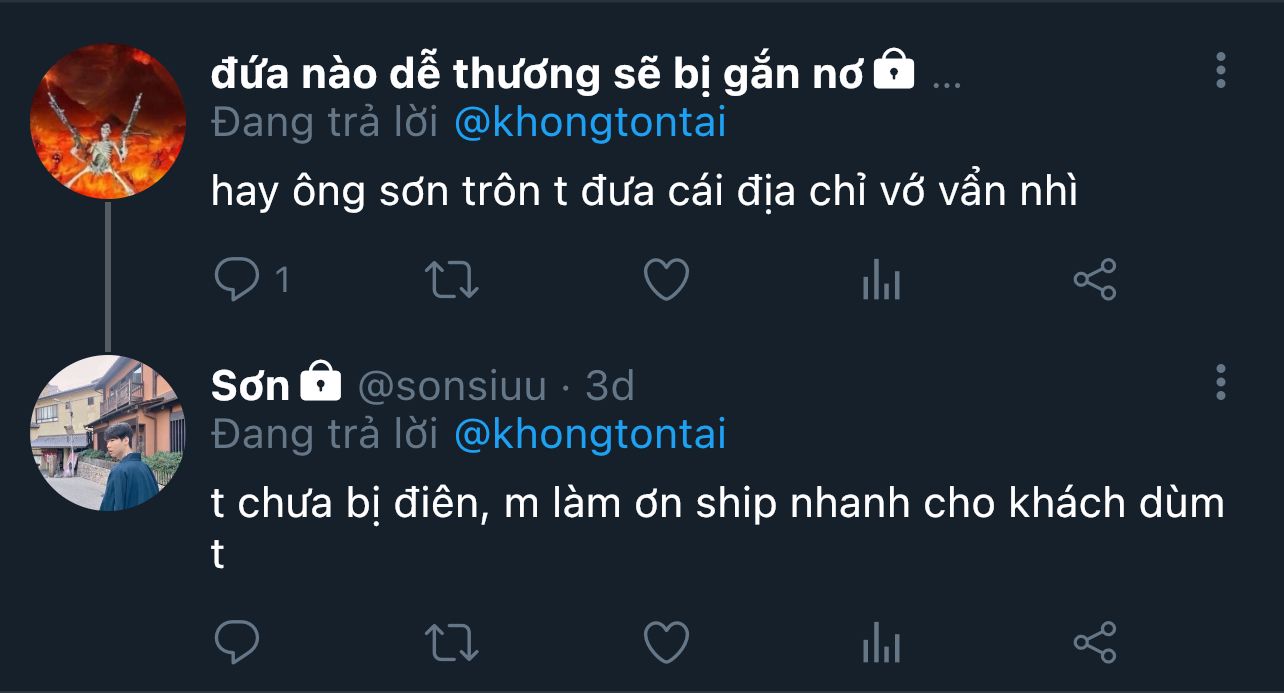View analytics of Sơn's tweet
The image size is (1284, 693).
pyautogui.click(x=881, y=643)
